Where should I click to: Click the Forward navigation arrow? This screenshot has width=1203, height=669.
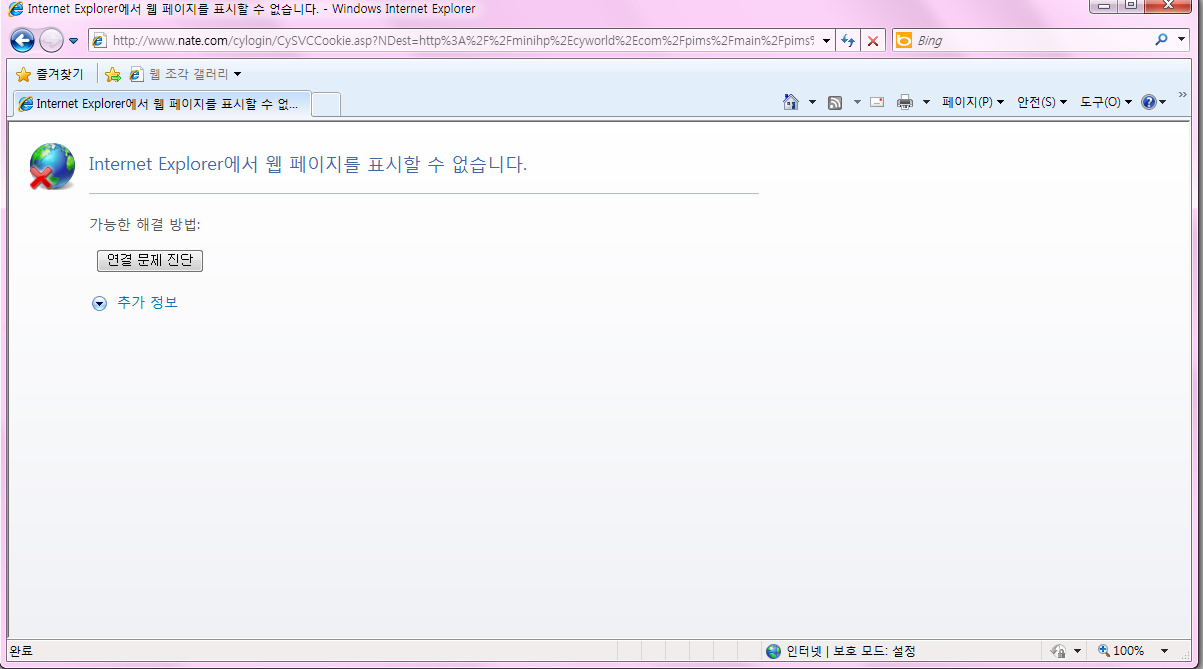(51, 40)
